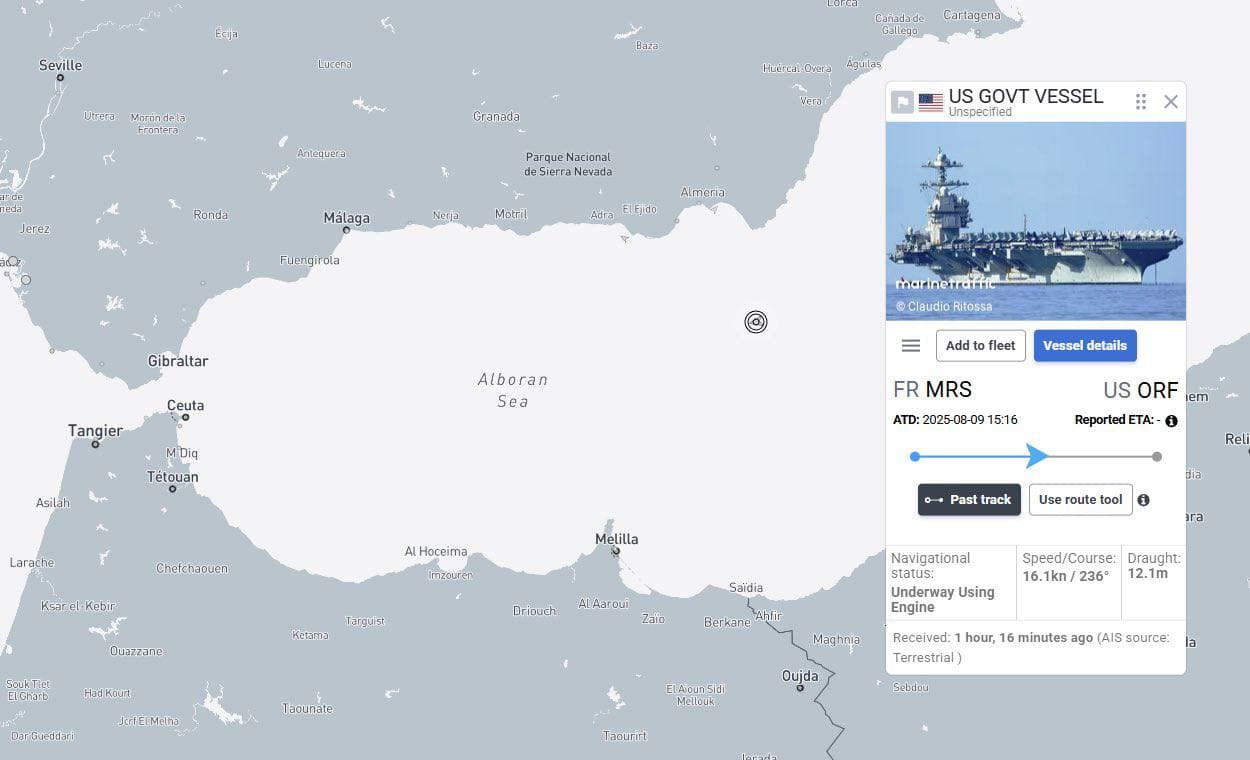The height and width of the screenshot is (760, 1250).
Task: Click the info icon next to Reported ETA
Action: [x=1171, y=420]
